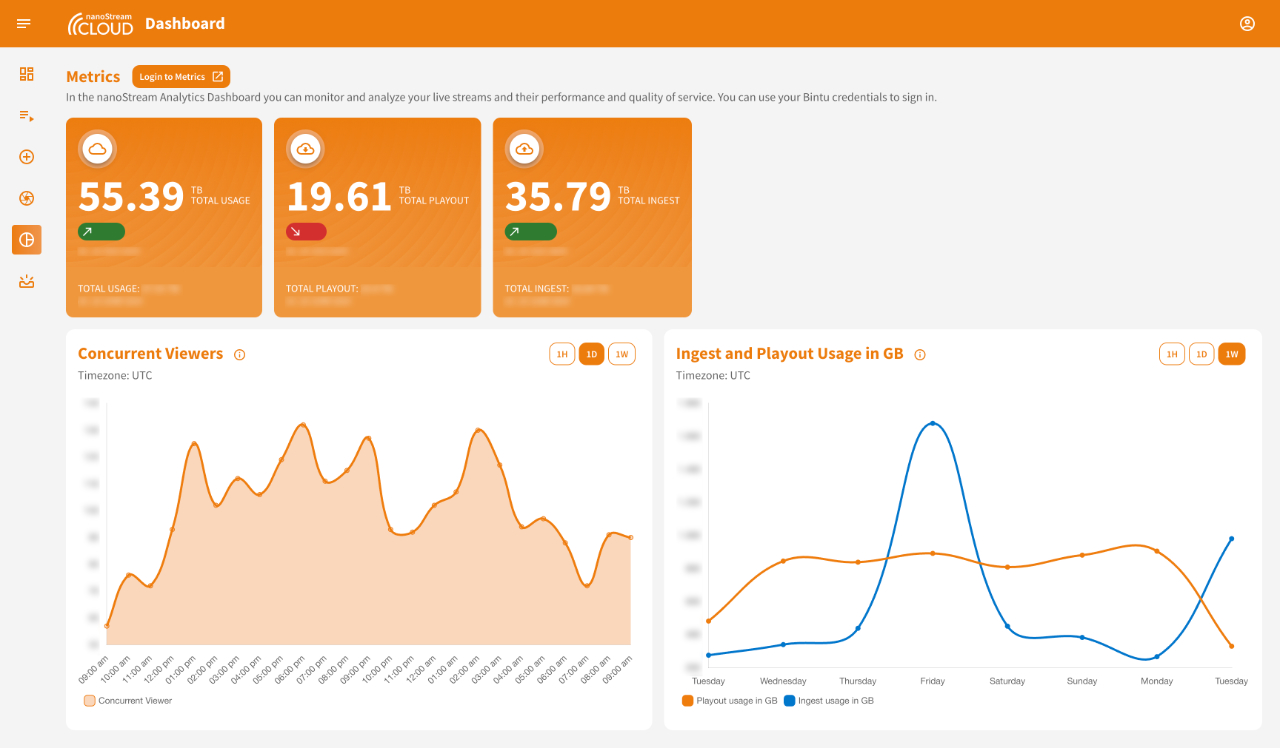Click the Thursday label on usage chart axis

tap(858, 681)
